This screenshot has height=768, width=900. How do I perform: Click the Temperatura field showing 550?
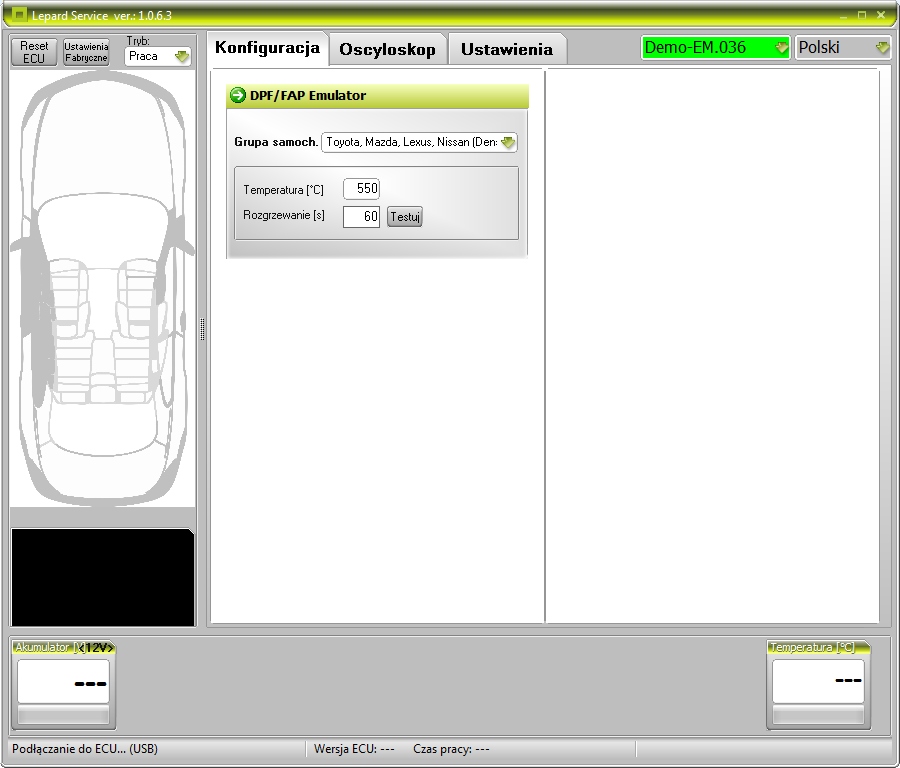coord(361,189)
